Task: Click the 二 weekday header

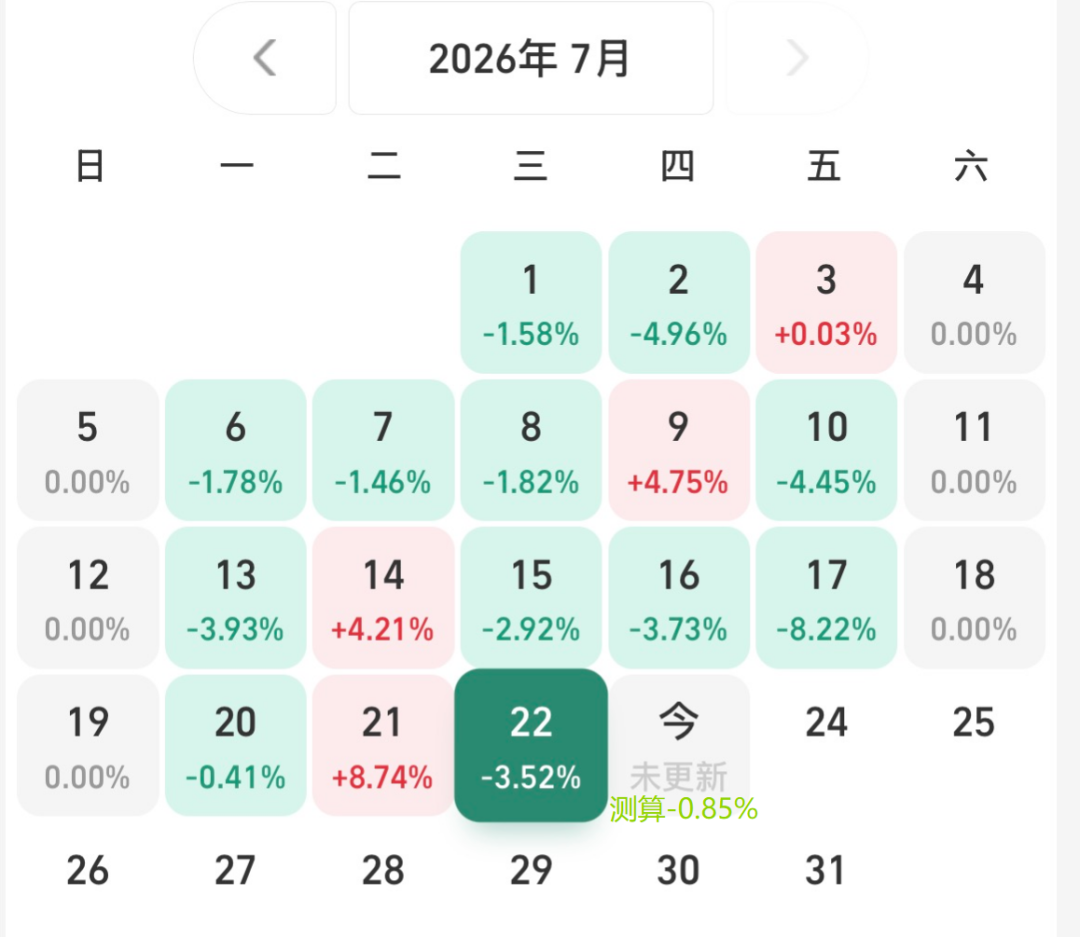Action: (384, 167)
